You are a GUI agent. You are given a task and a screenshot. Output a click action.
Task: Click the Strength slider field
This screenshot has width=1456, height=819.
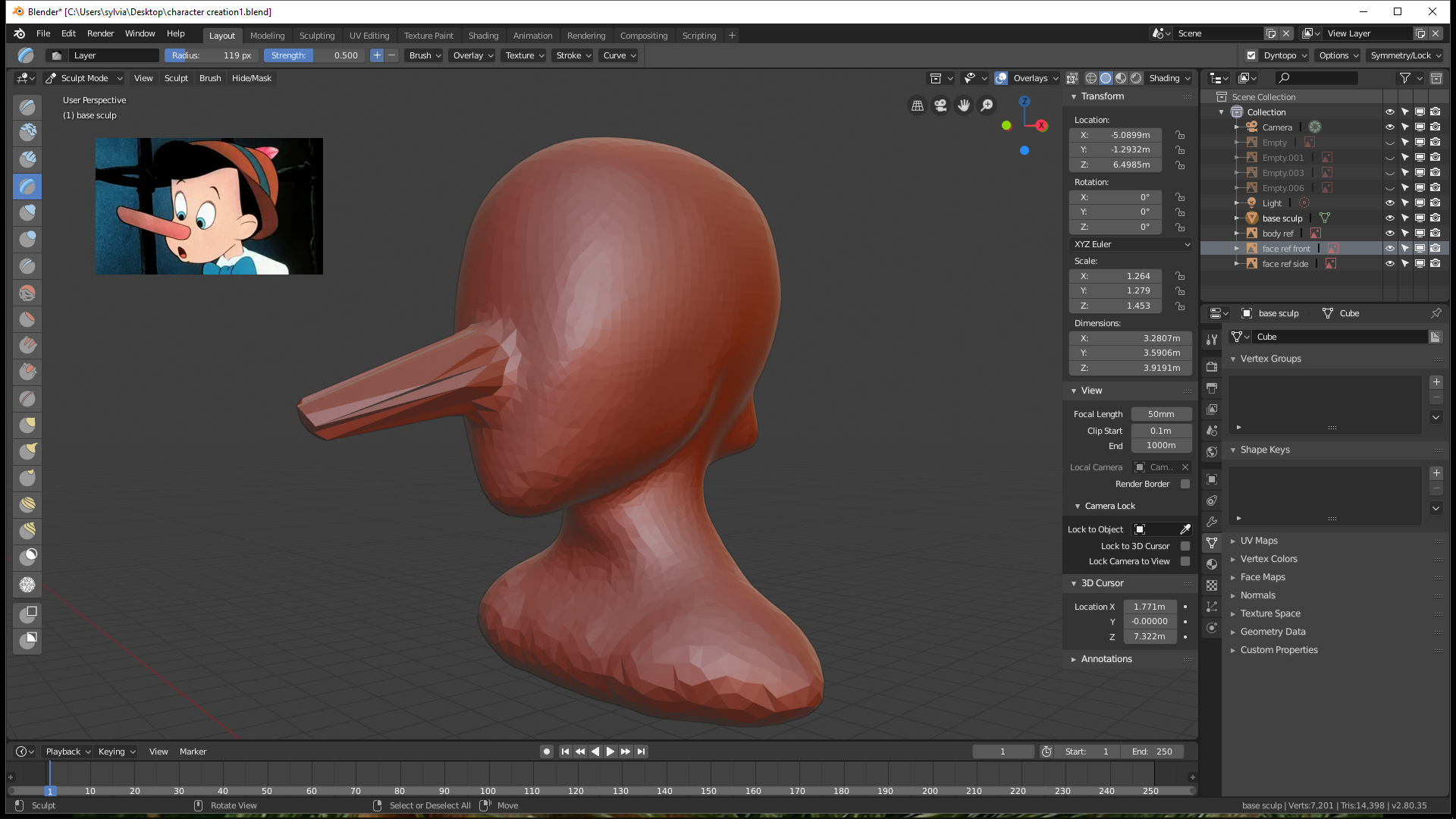tap(314, 55)
